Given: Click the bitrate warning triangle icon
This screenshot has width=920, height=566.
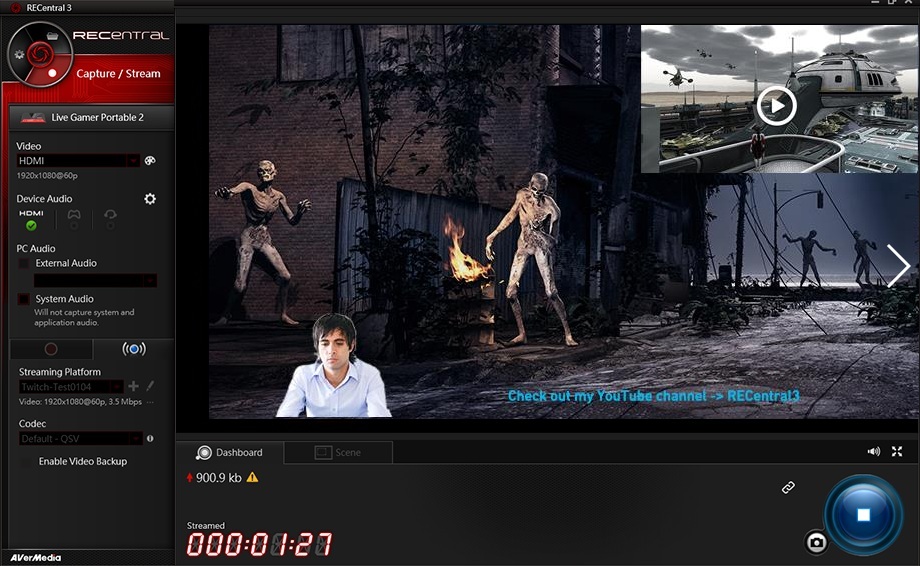Looking at the screenshot, I should (252, 477).
